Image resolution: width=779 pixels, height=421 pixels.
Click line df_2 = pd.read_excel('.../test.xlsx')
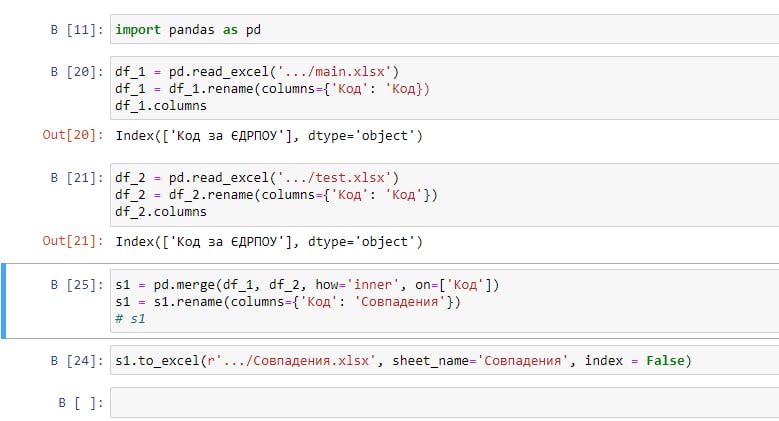point(257,178)
